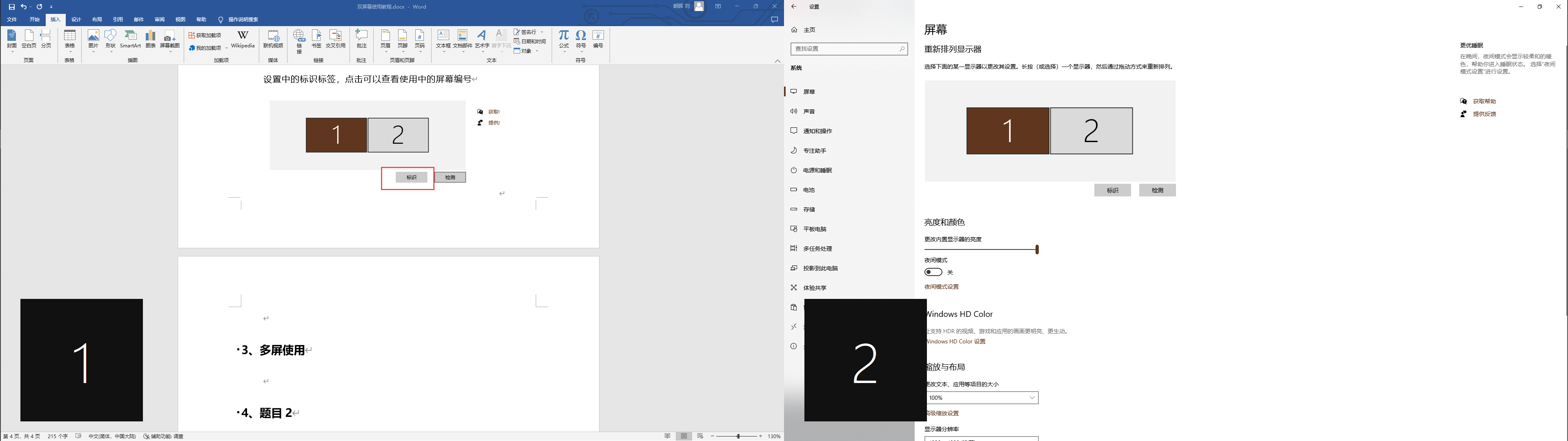The image size is (1568, 441).
Task: Click the Give feedback (提供反馈) link
Action: click(1484, 114)
